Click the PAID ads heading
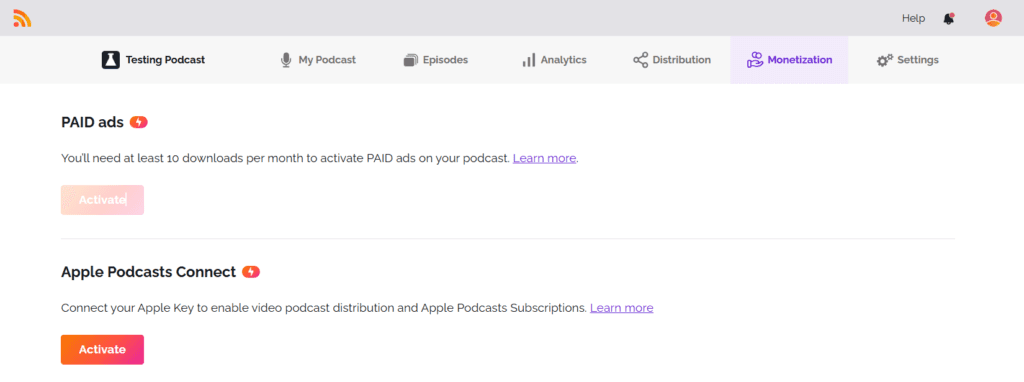 click(92, 122)
